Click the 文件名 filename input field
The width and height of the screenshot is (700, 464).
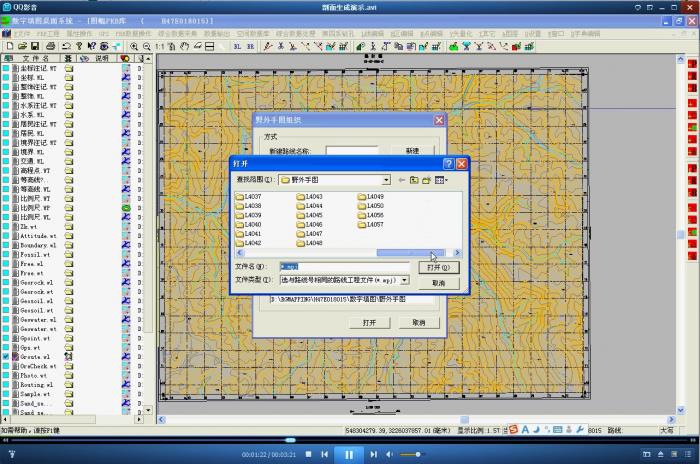pos(343,267)
